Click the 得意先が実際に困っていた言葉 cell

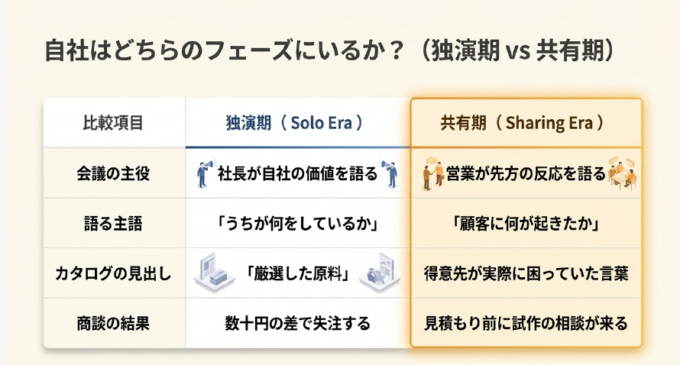pyautogui.click(x=526, y=274)
